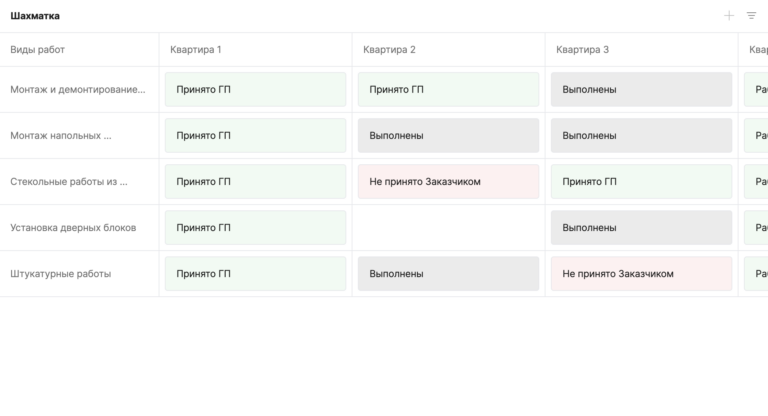Image resolution: width=768 pixels, height=416 pixels.
Task: Click 'Принято ГП' for Стекольные работы, Квартира 3
Action: point(641,182)
